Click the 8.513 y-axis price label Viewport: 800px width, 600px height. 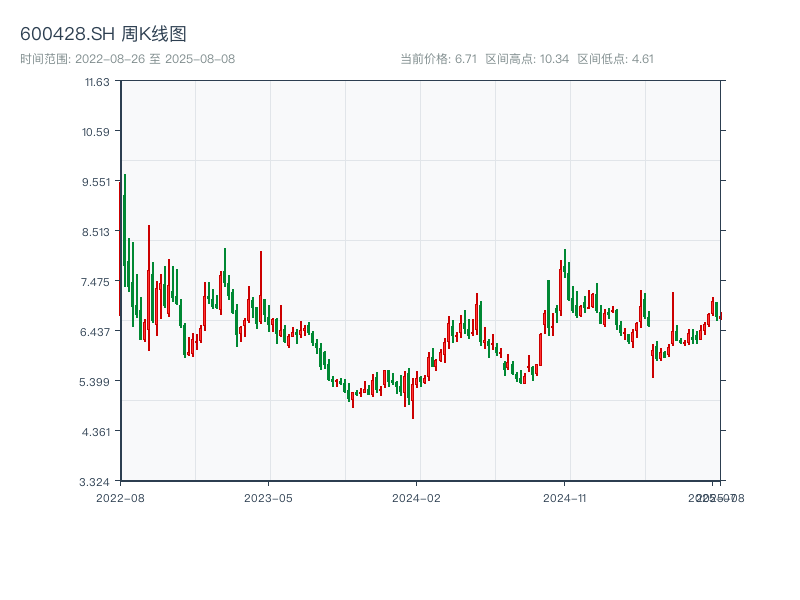[x=97, y=231]
